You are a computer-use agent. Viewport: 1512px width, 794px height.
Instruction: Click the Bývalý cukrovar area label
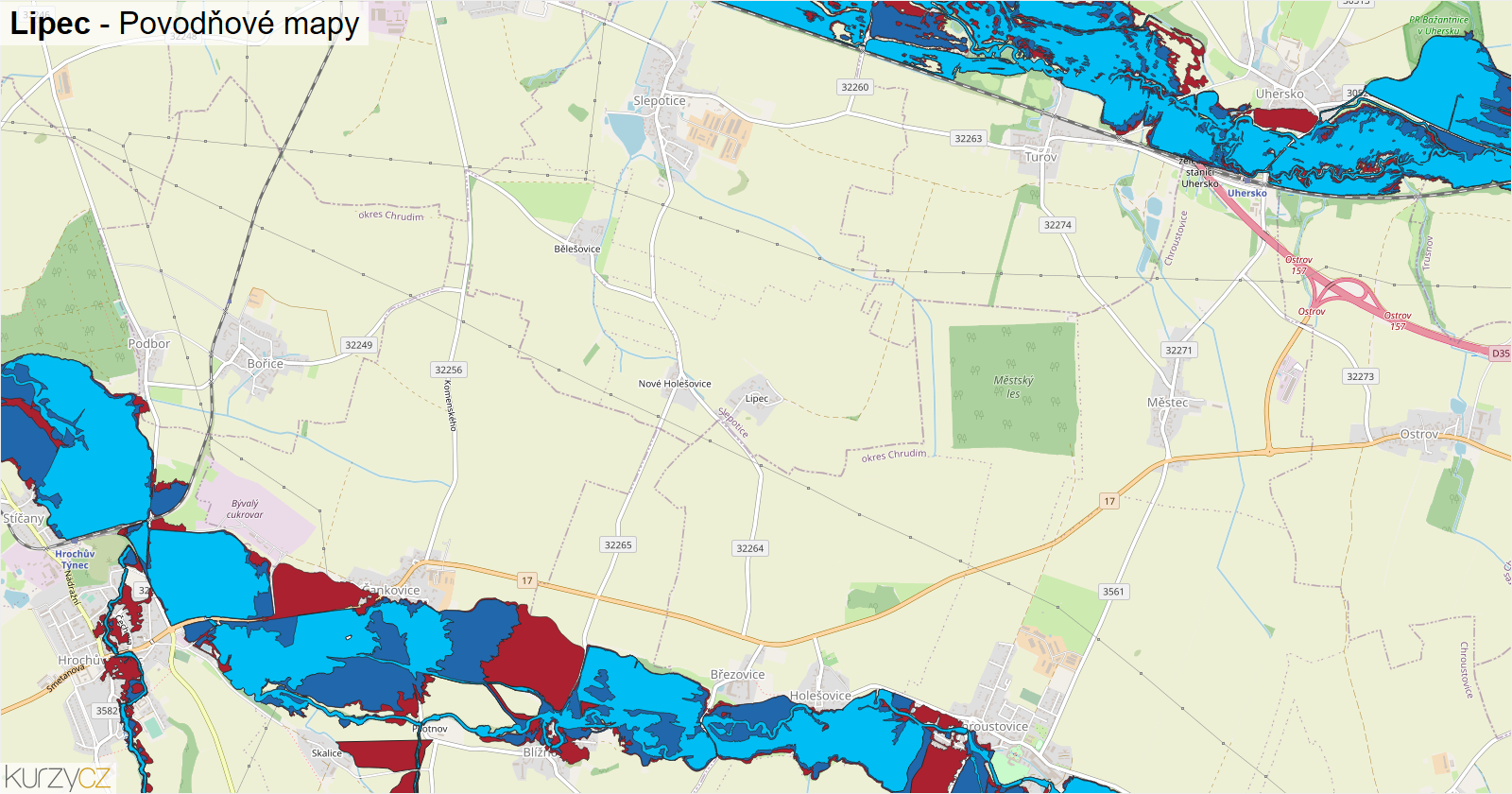(245, 509)
